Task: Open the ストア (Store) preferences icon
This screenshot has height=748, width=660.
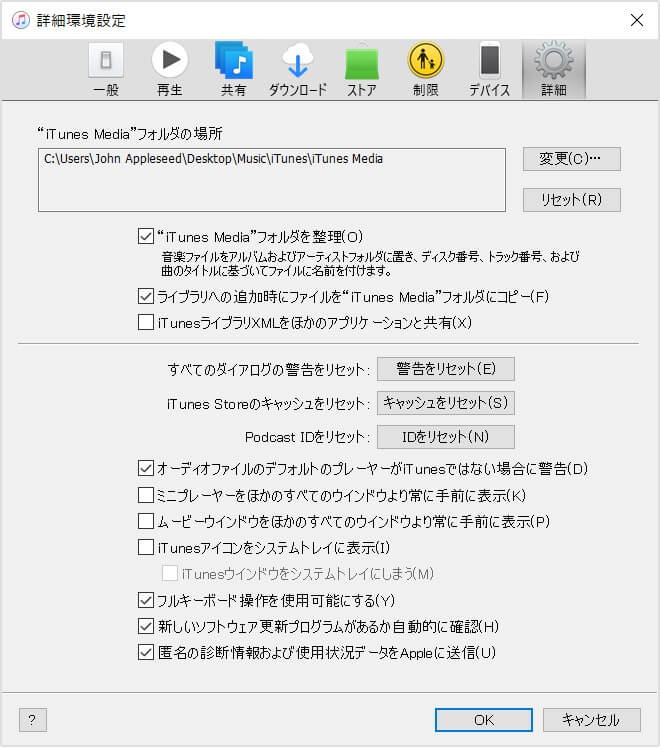Action: tap(361, 70)
